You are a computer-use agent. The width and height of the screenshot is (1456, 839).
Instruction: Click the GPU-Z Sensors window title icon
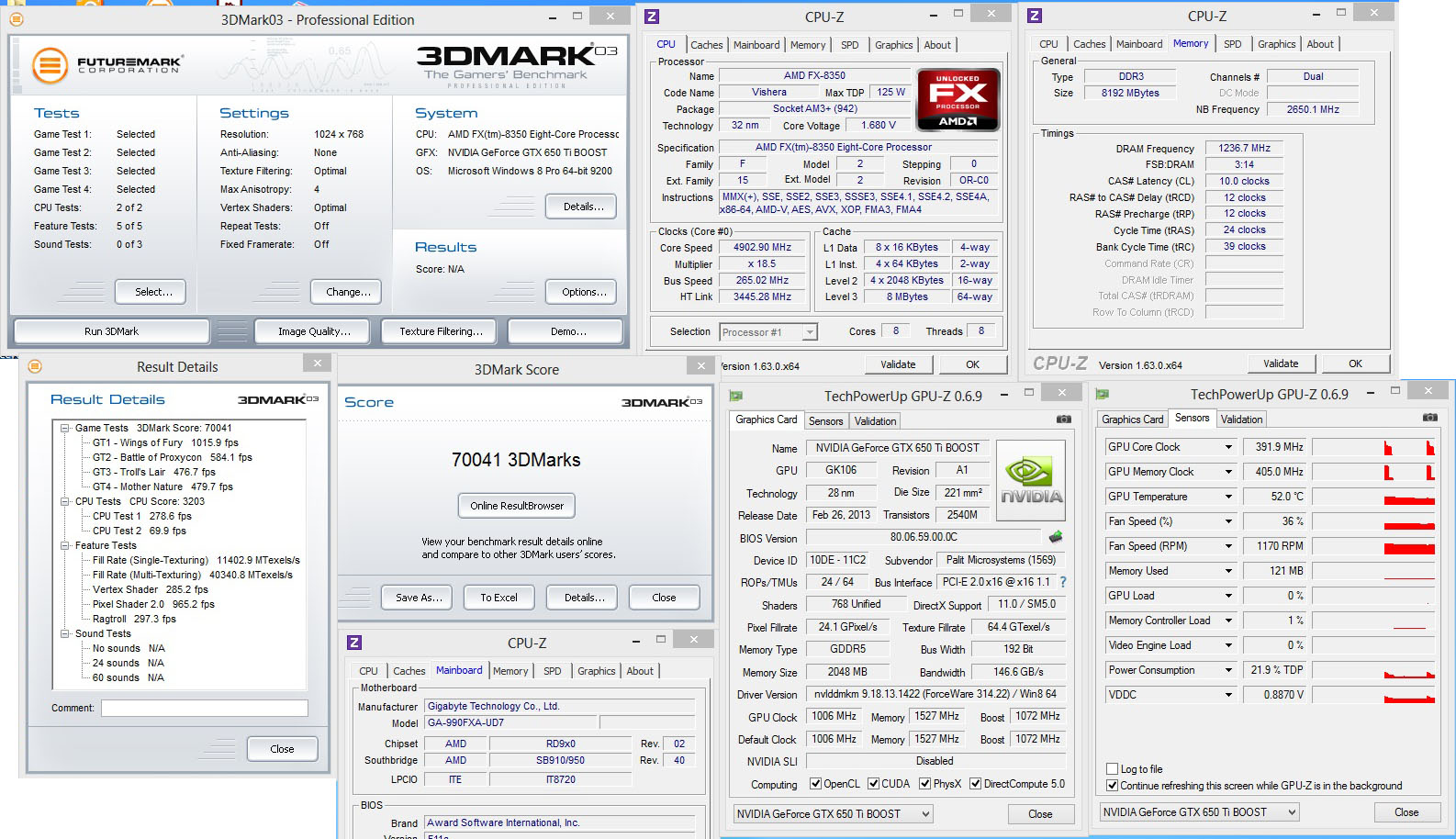(1103, 394)
